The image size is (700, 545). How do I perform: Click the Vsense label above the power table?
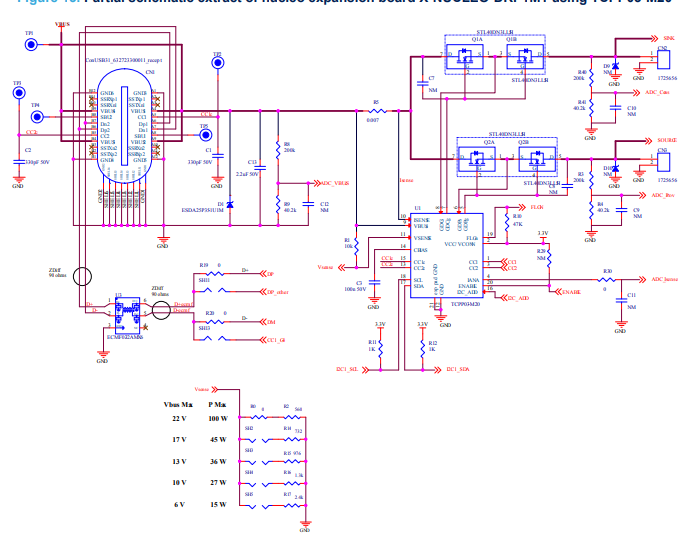pyautogui.click(x=201, y=390)
